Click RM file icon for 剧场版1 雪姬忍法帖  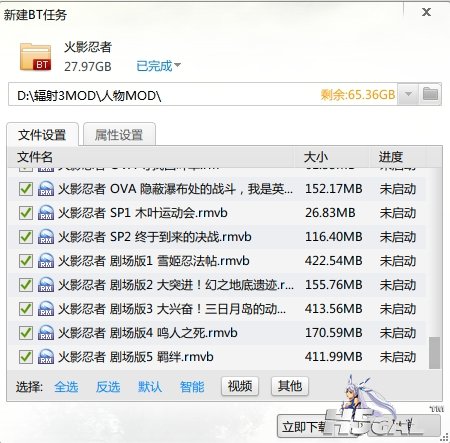[x=46, y=261]
